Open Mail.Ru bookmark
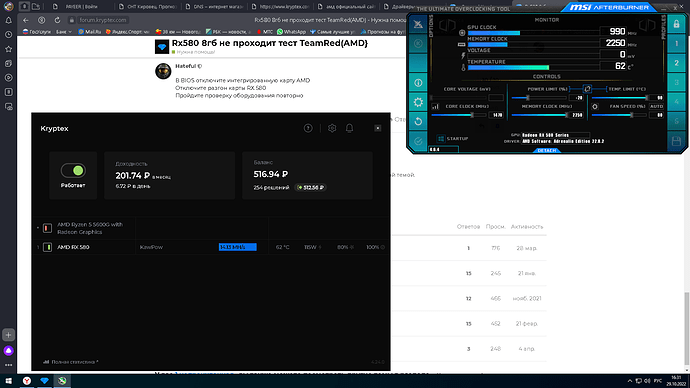This screenshot has height=388, width=690. [x=89, y=32]
